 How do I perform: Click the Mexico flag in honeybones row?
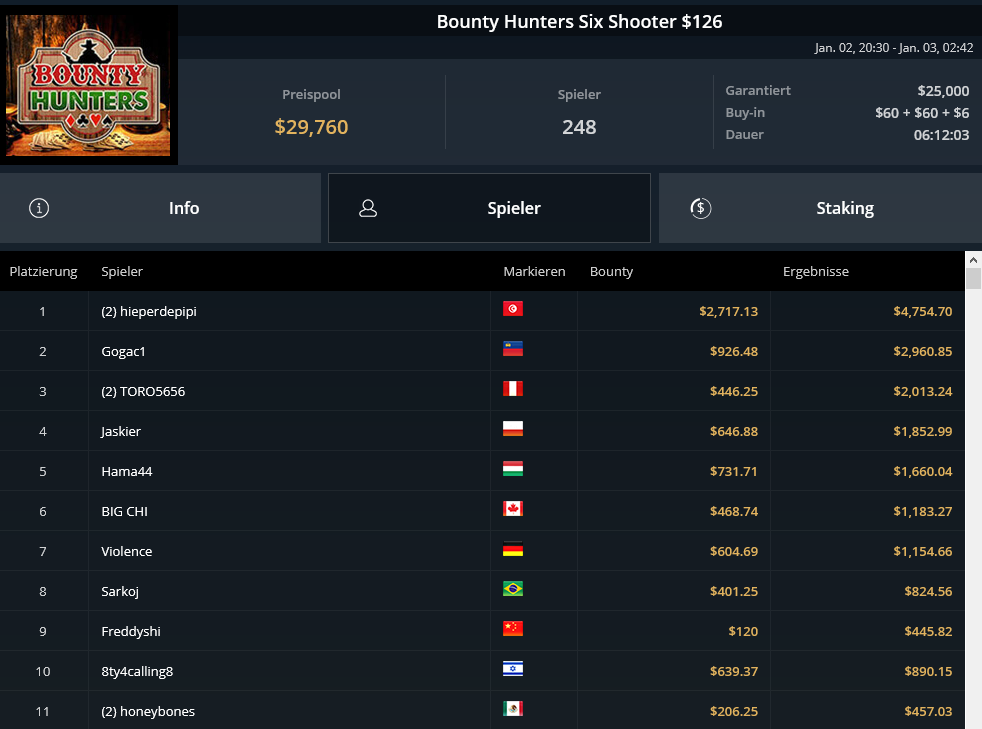[512, 709]
